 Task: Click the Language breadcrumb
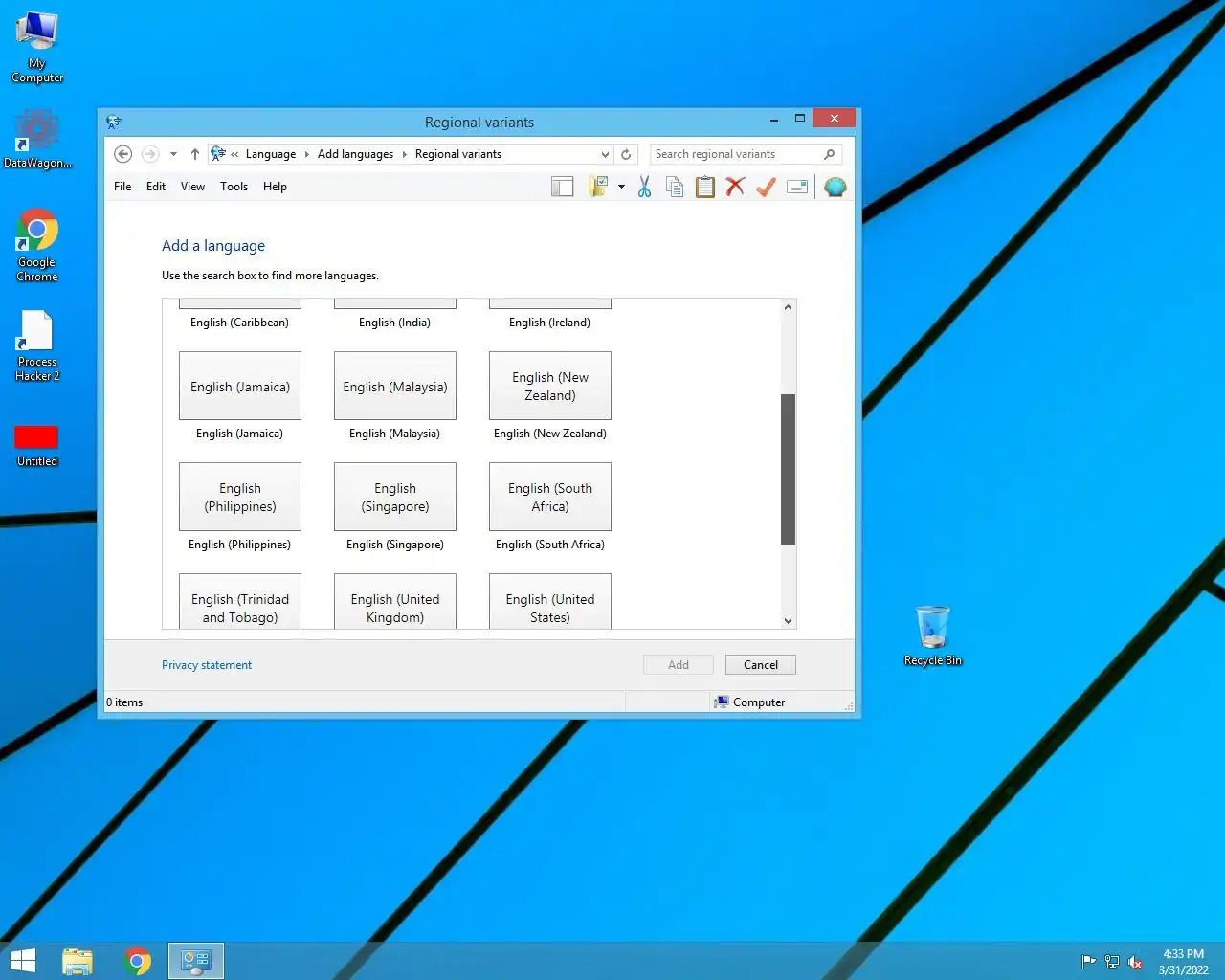point(271,154)
